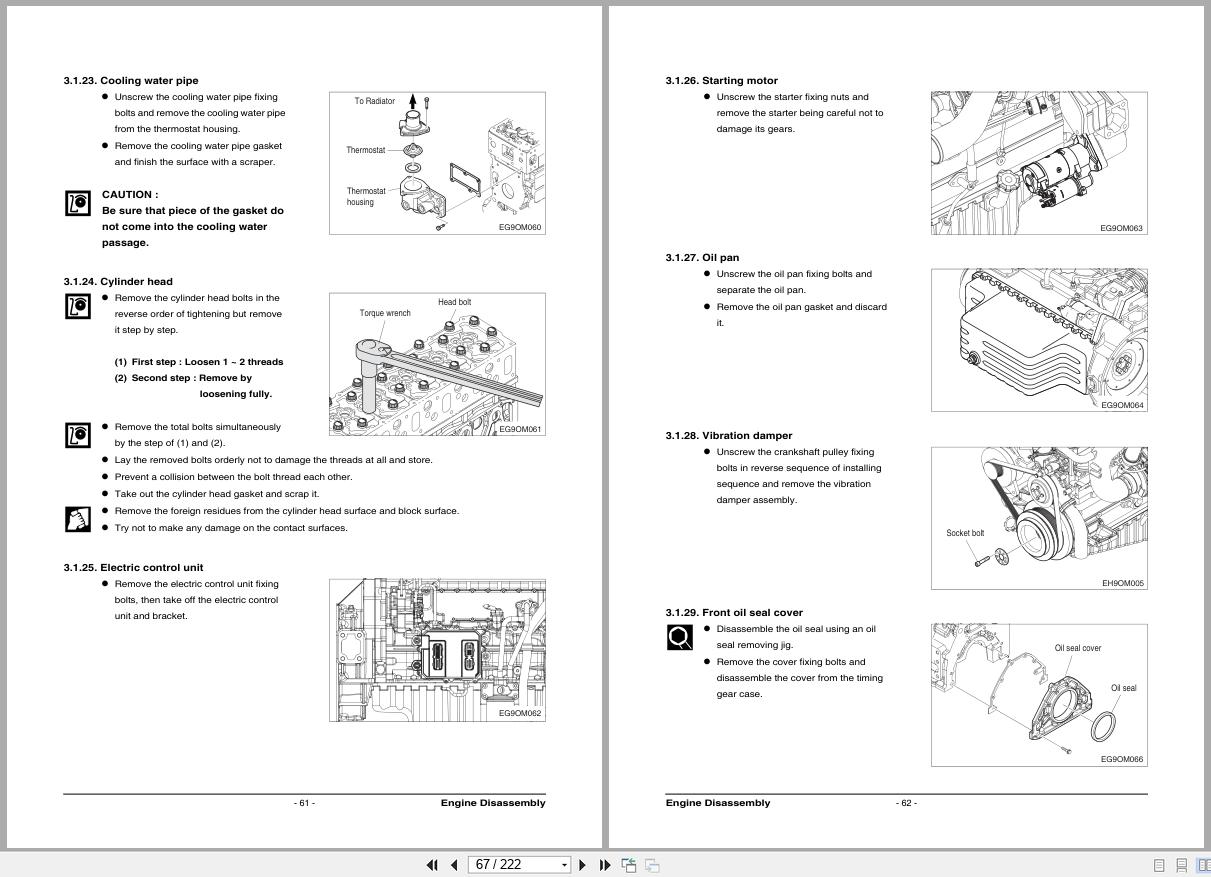1211x877 pixels.
Task: Click 'Engine Disassembly' footer on page 61
Action: pyautogui.click(x=493, y=803)
